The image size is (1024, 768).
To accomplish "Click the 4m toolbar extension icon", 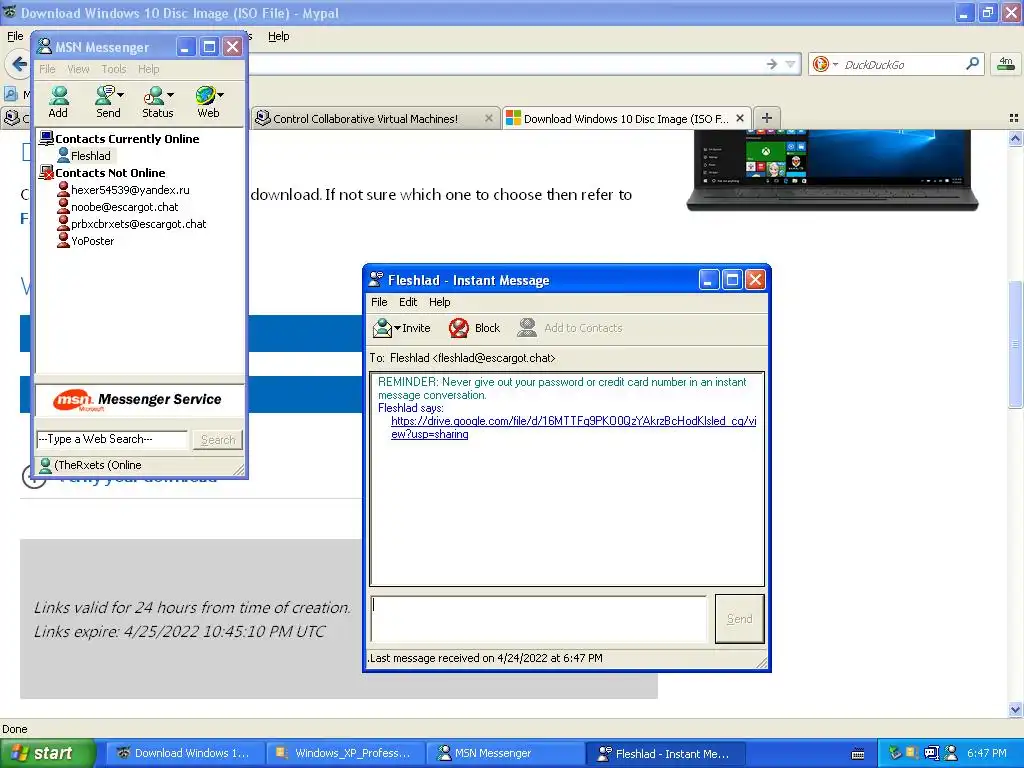I will (x=1006, y=64).
